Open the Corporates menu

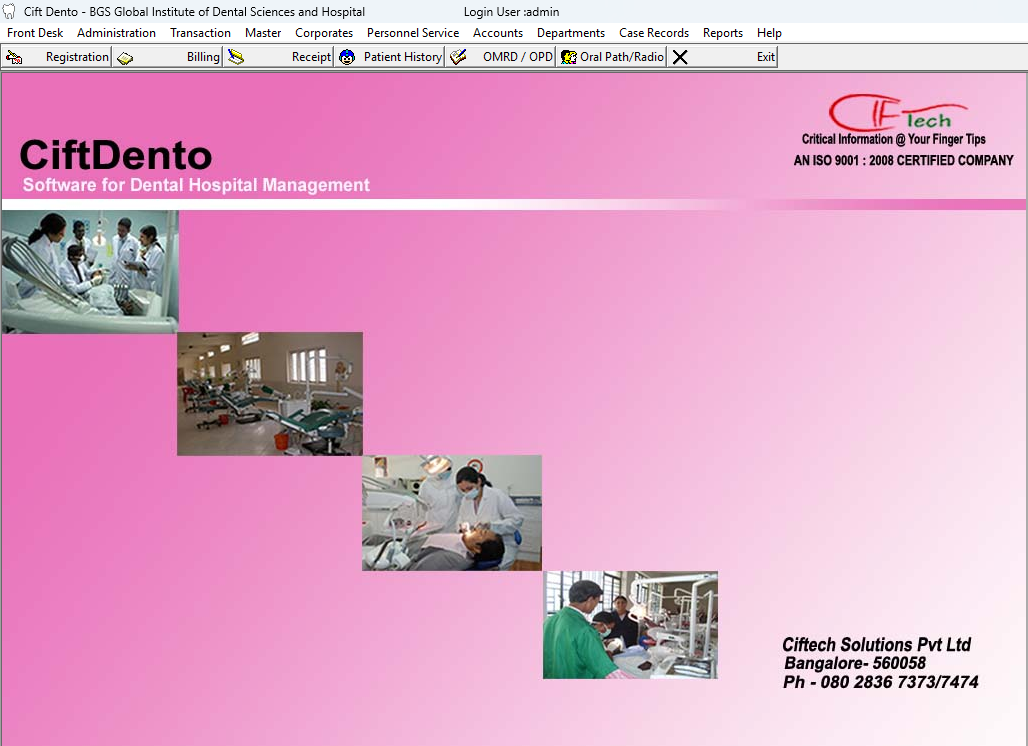(x=324, y=33)
